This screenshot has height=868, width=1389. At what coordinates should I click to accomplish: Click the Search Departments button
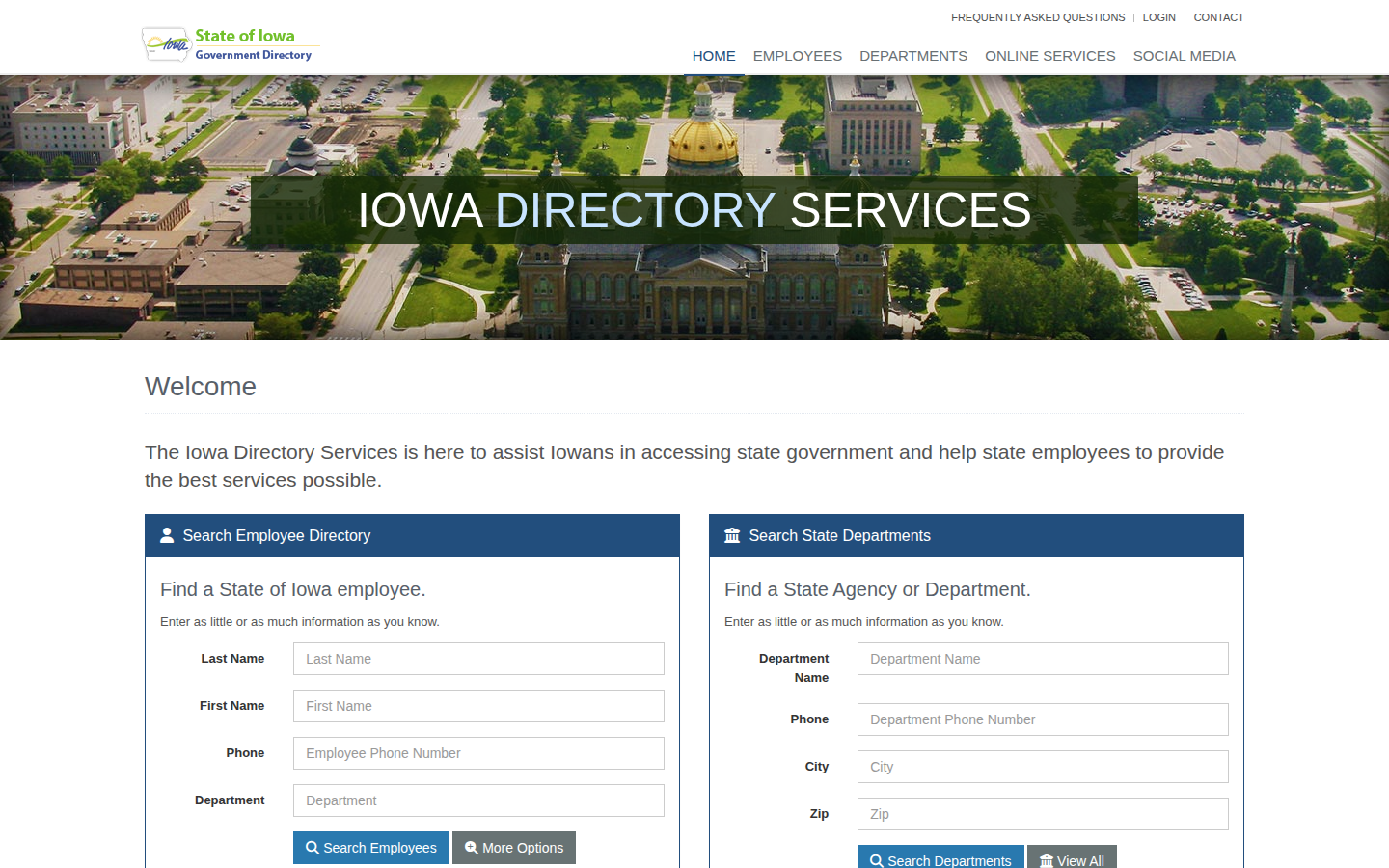tap(940, 856)
